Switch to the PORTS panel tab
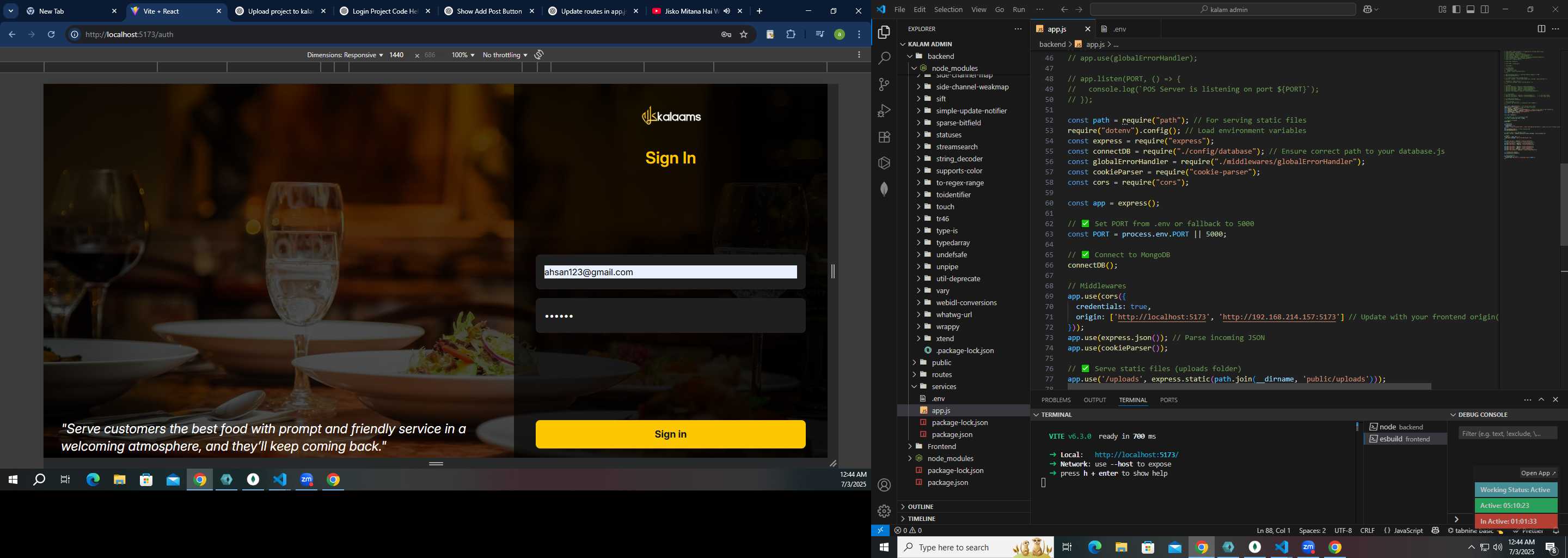The width and height of the screenshot is (1568, 558). (1168, 400)
